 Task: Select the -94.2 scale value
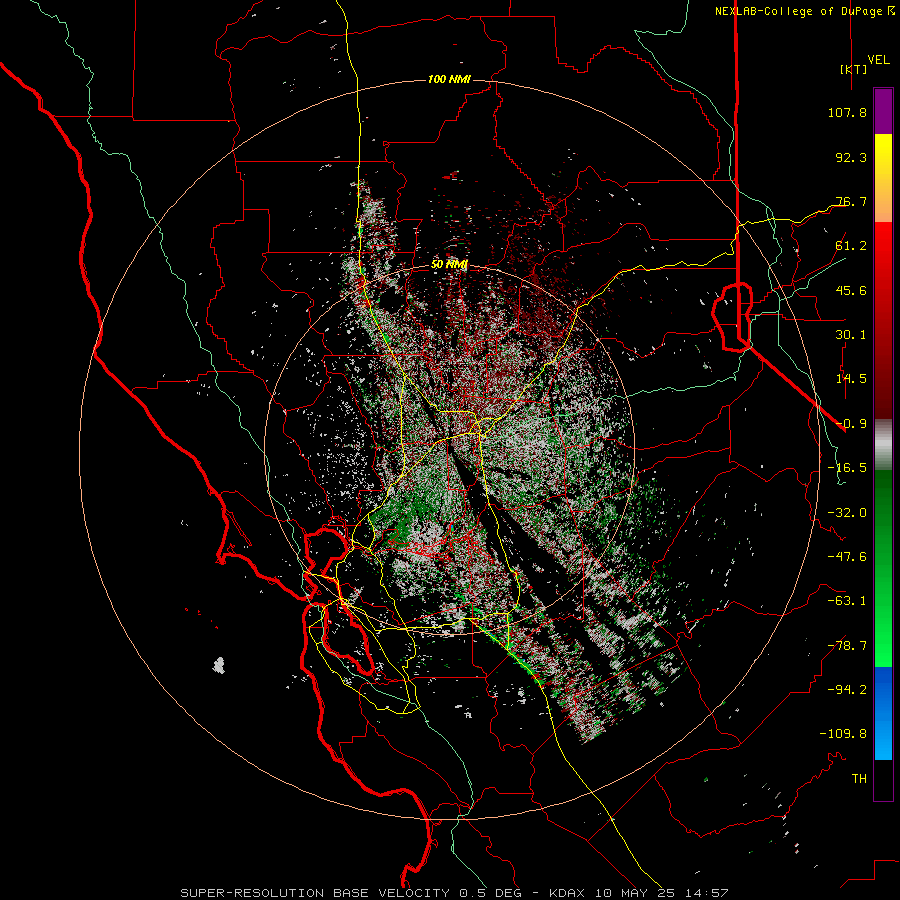(847, 690)
